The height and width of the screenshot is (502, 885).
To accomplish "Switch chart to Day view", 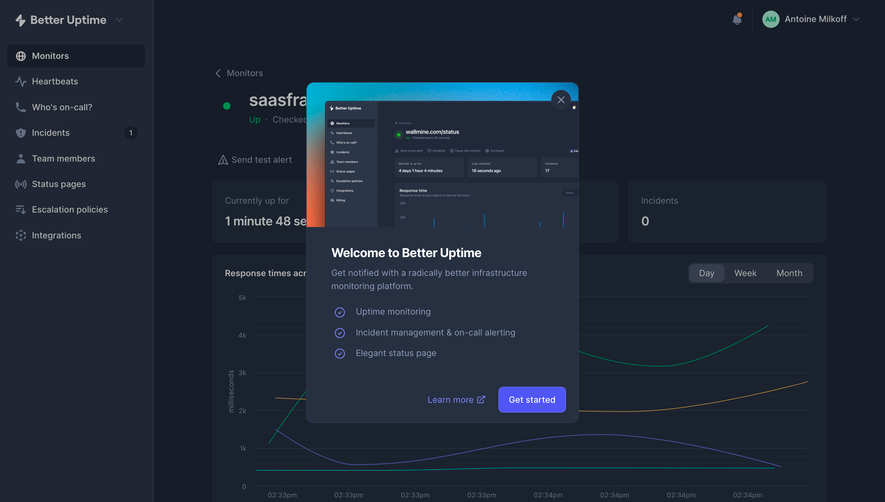I will [707, 273].
